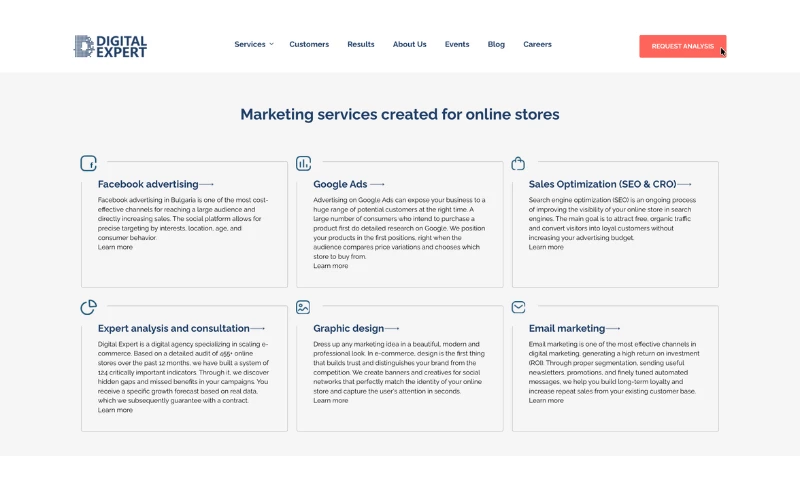Image resolution: width=800 pixels, height=480 pixels.
Task: Click Learn more under Sales Optimization
Action: pos(546,247)
